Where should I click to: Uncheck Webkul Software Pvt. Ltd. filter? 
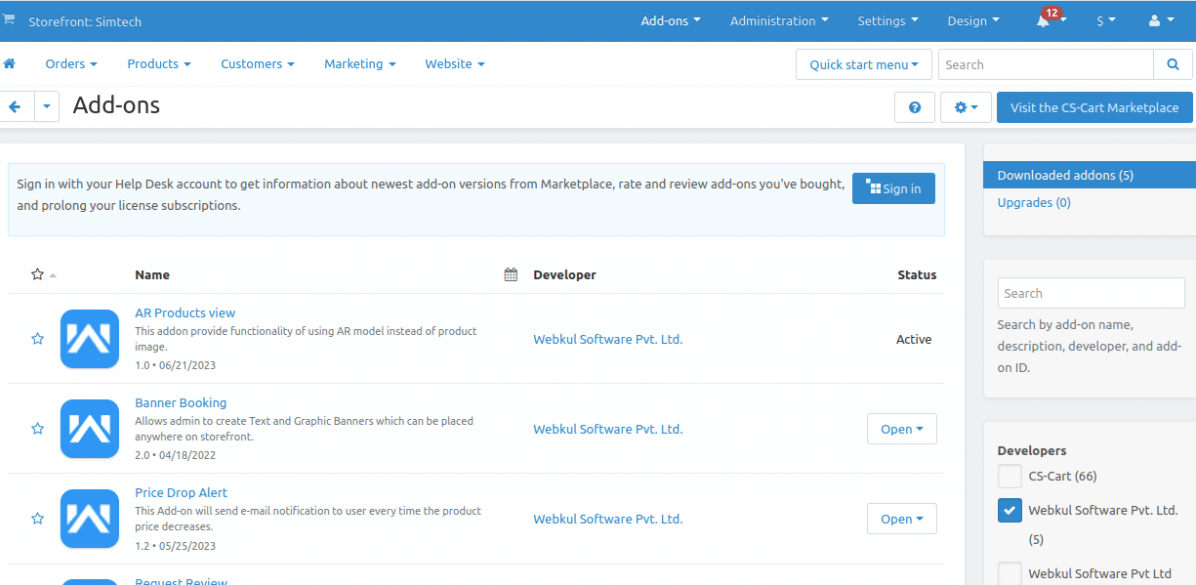tap(1010, 510)
